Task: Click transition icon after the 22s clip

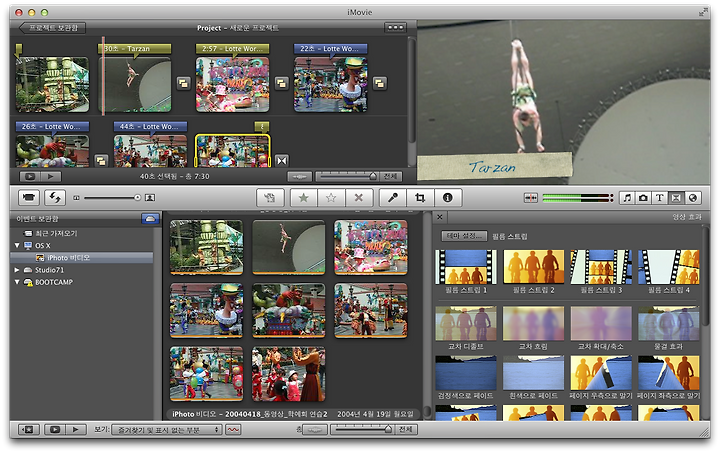Action: pos(379,84)
